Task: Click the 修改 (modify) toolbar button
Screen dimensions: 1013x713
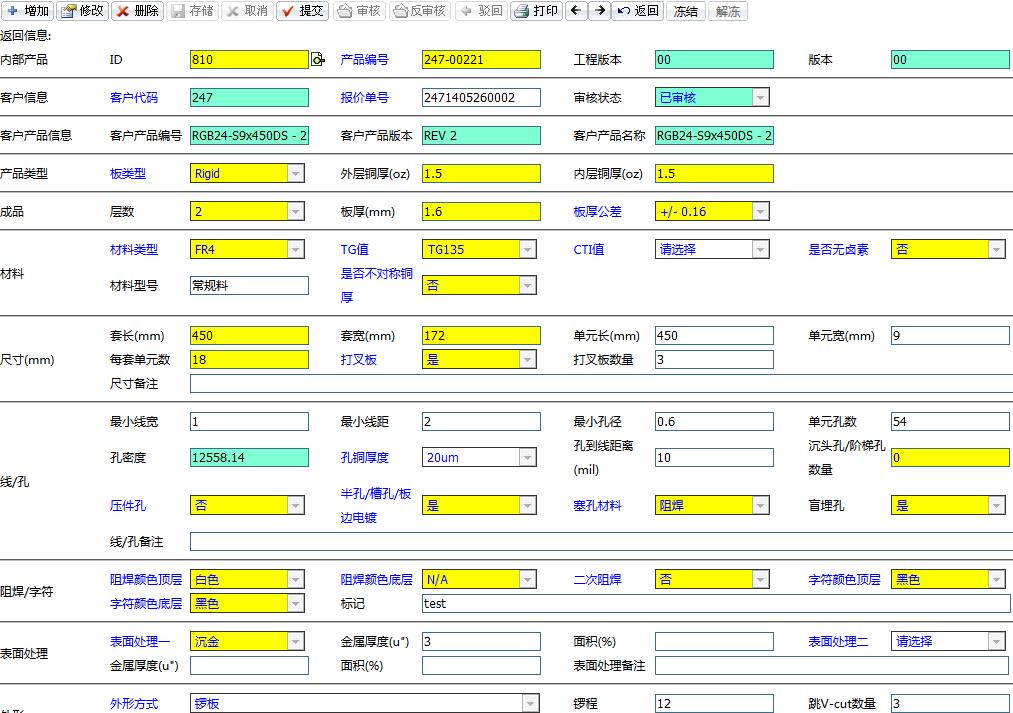Action: [x=83, y=11]
